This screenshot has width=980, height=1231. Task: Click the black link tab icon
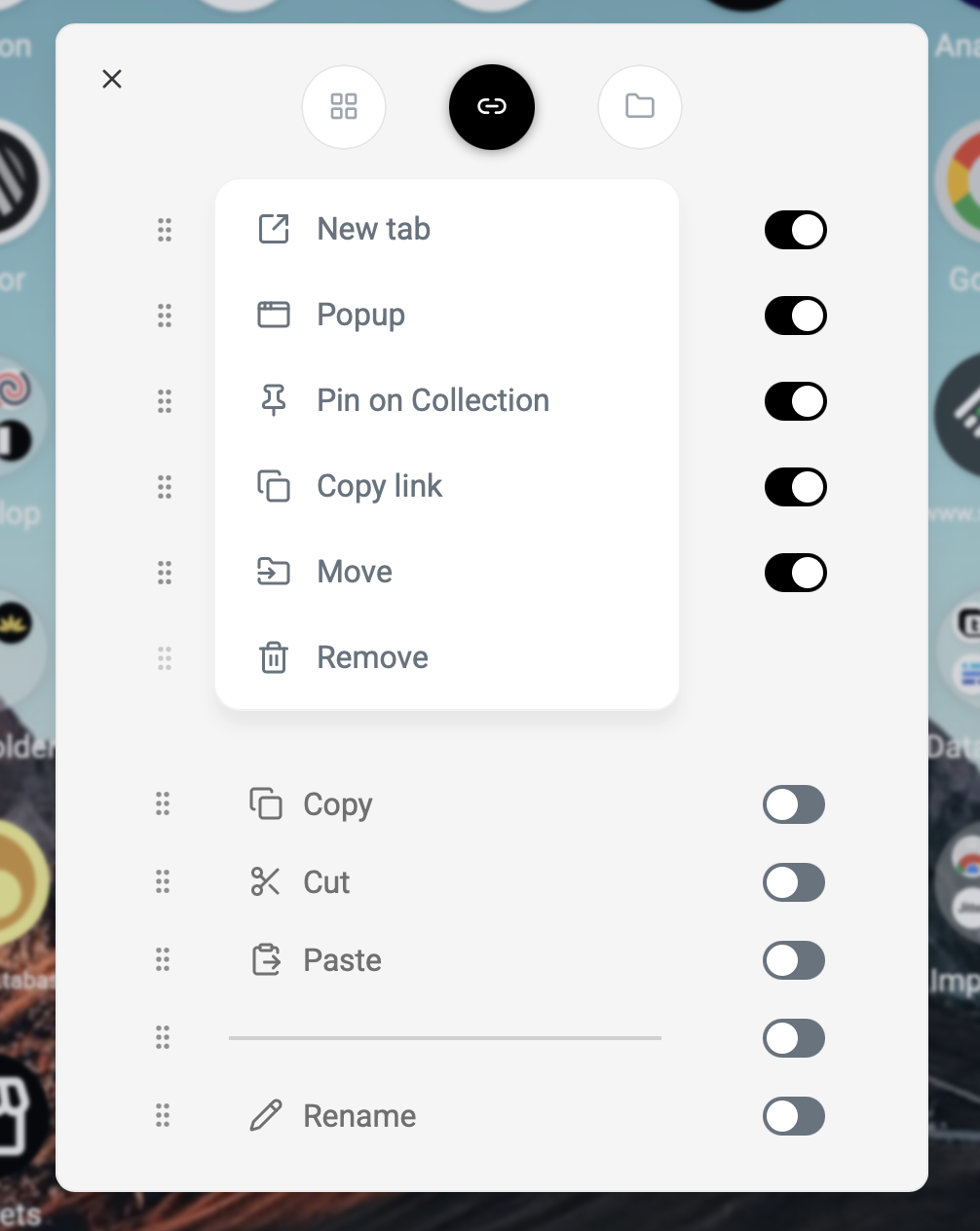point(492,106)
